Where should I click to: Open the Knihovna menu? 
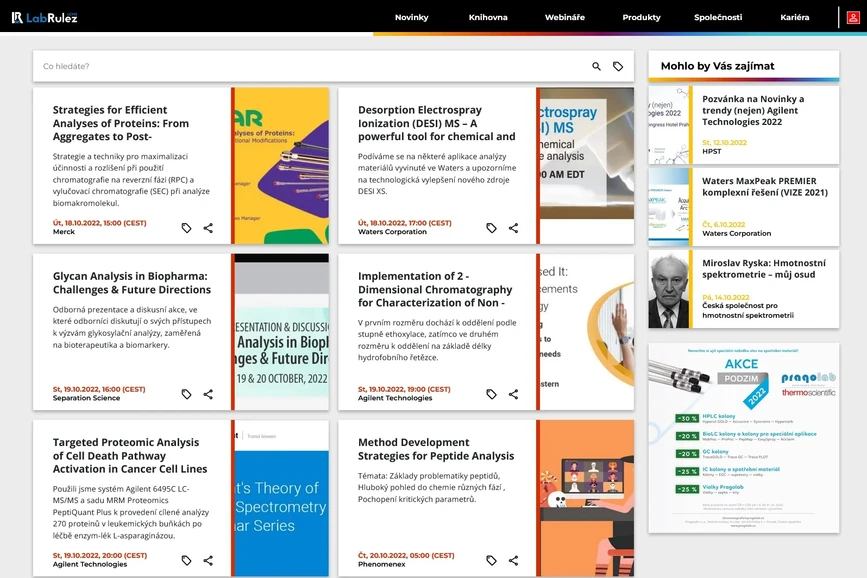point(488,17)
